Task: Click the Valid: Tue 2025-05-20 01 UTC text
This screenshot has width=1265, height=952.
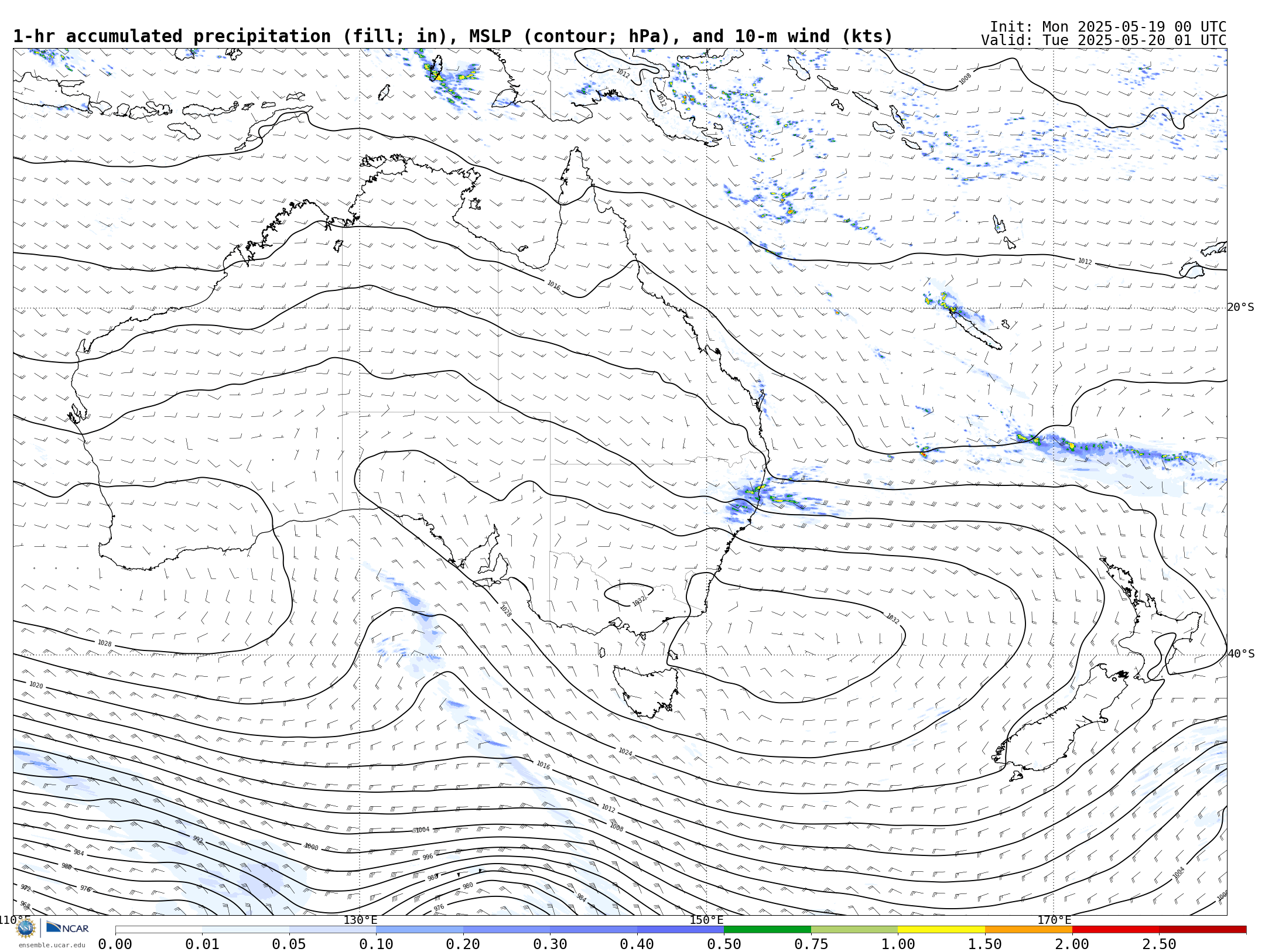Action: coord(1104,40)
